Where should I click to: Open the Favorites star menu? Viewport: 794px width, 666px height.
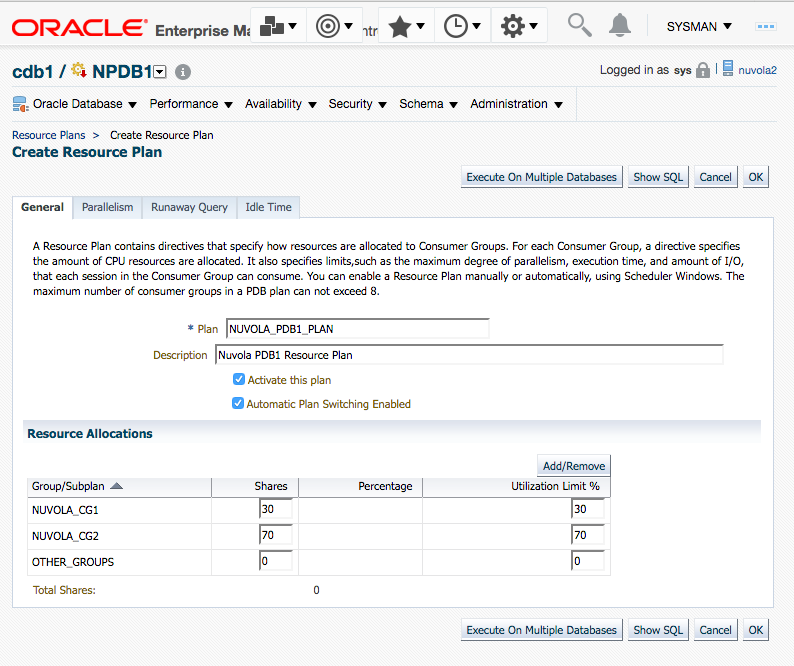(x=406, y=26)
